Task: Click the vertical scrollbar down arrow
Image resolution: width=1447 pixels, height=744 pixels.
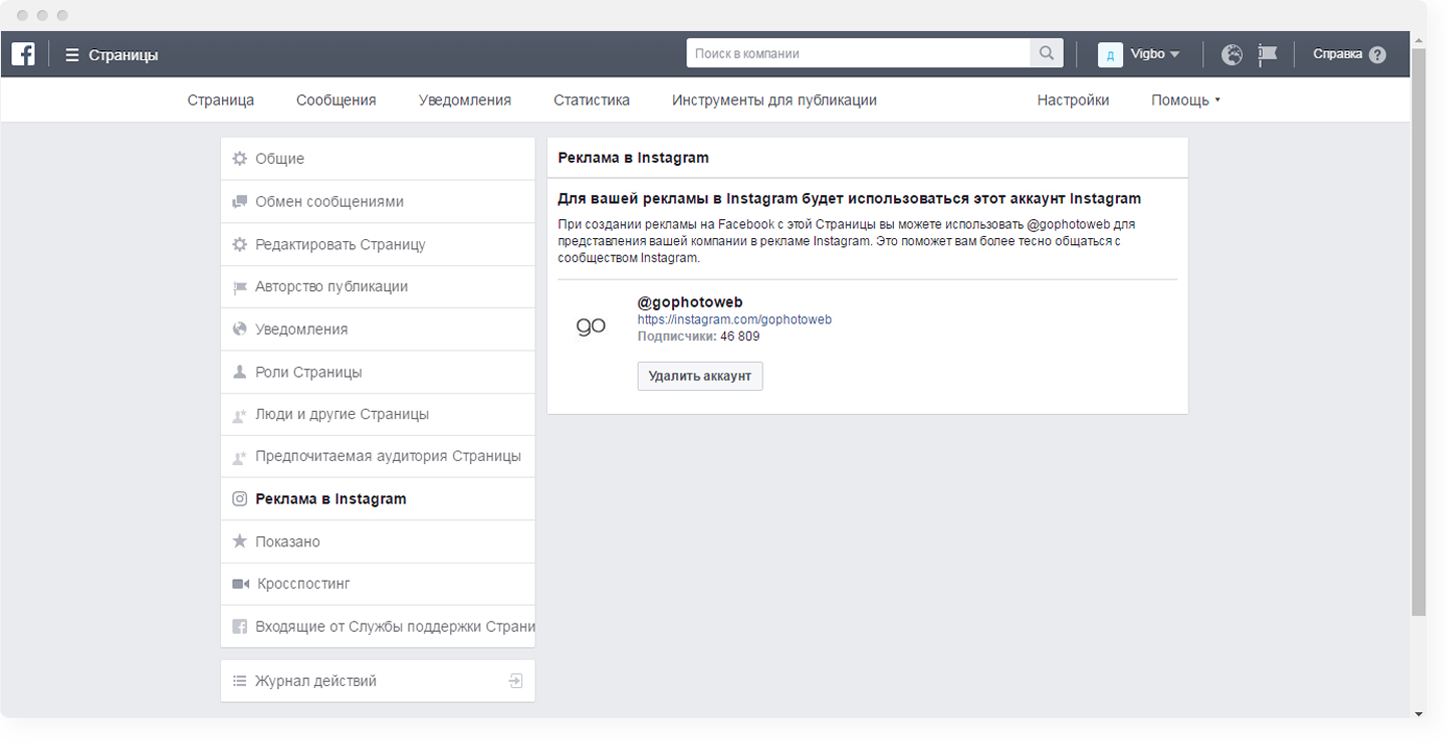Action: click(1418, 714)
